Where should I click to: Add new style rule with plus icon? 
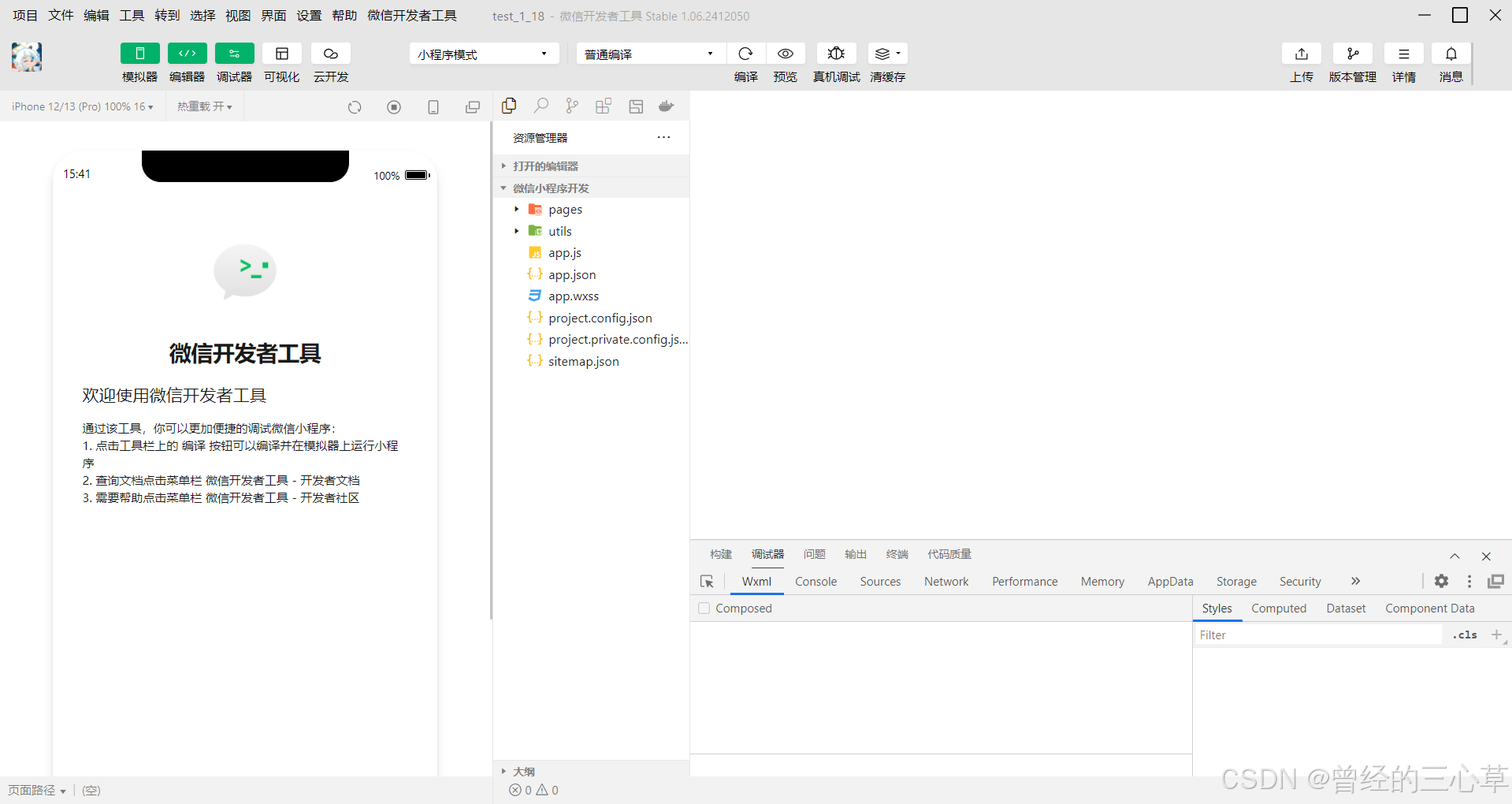1496,635
